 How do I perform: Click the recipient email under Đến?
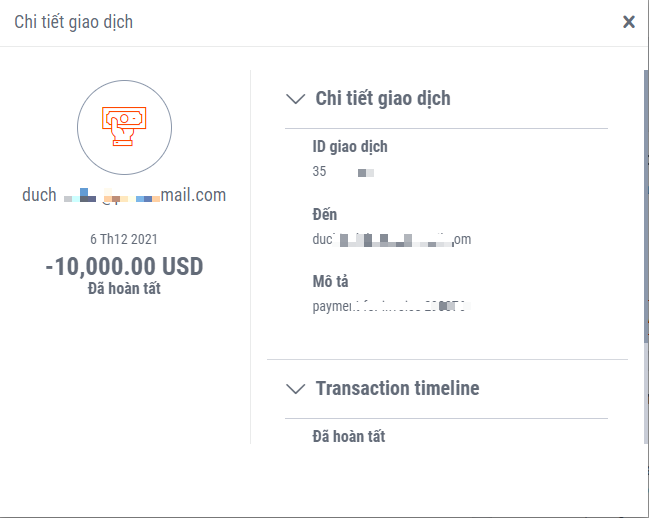(x=391, y=239)
